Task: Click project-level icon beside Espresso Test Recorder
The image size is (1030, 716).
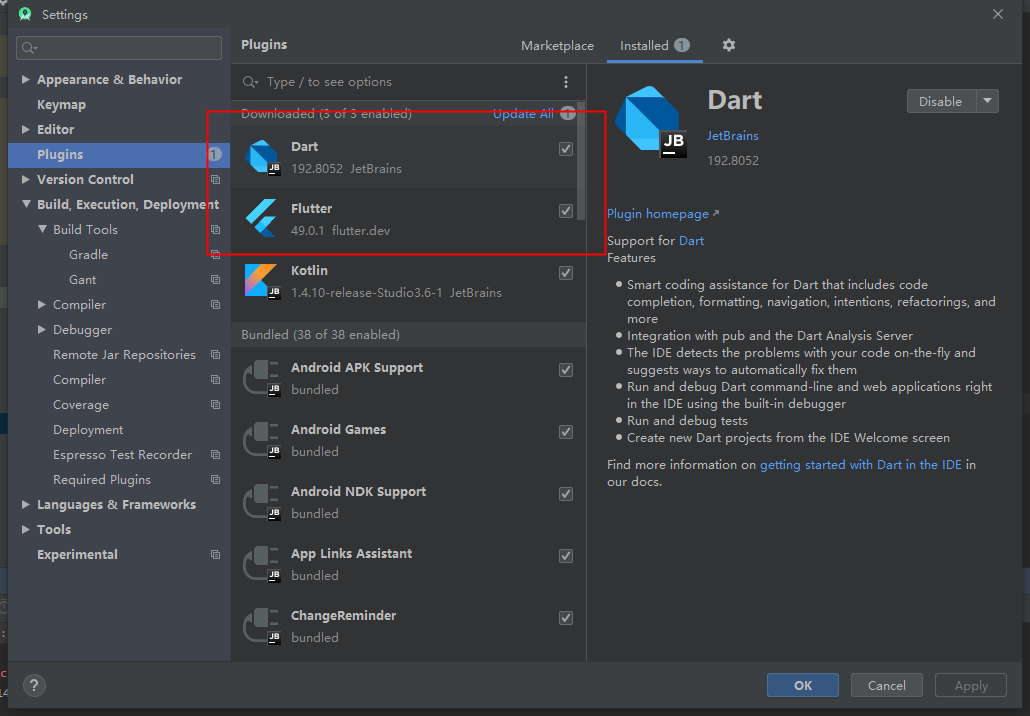Action: click(215, 455)
